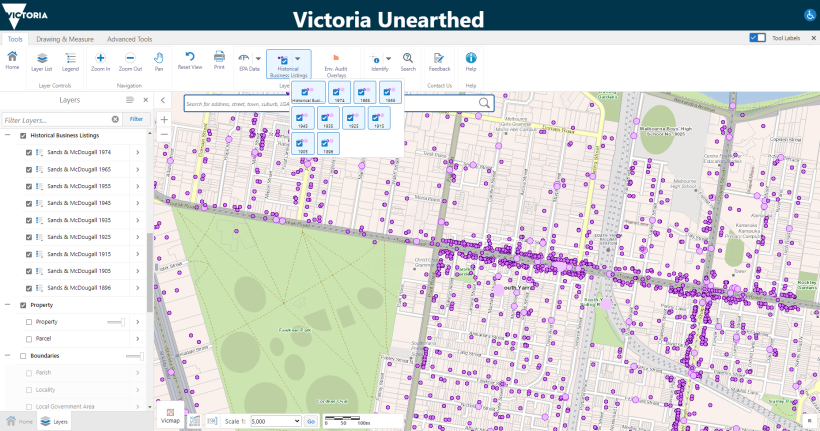Toggle the Tool Labels switch

point(757,38)
